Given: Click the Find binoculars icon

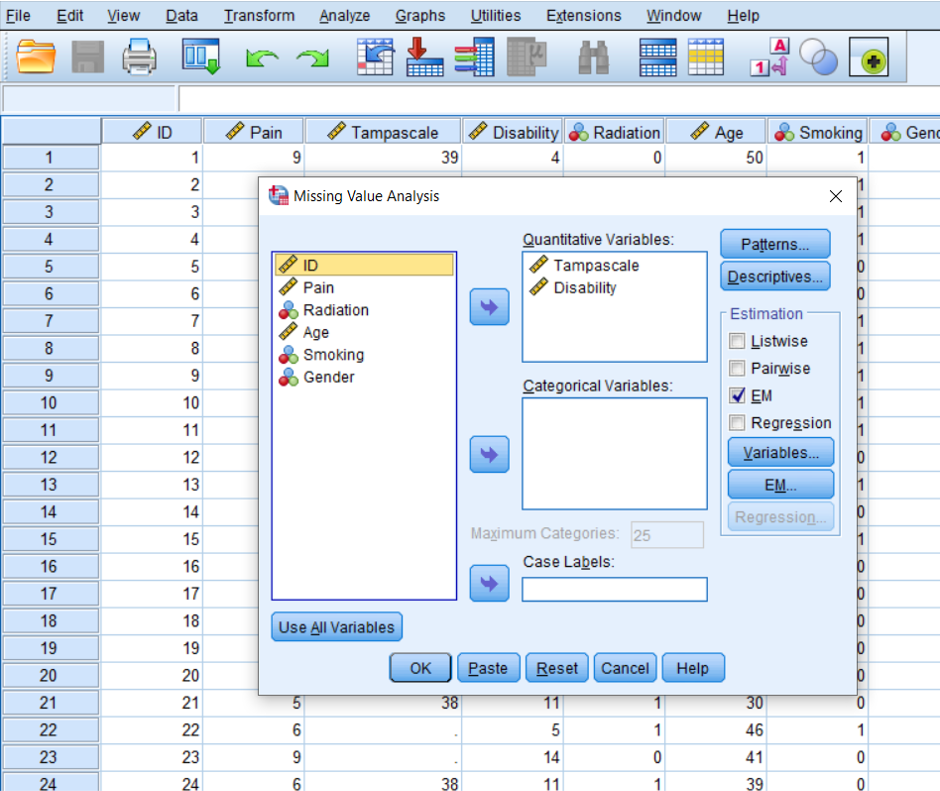Looking at the screenshot, I should [594, 60].
